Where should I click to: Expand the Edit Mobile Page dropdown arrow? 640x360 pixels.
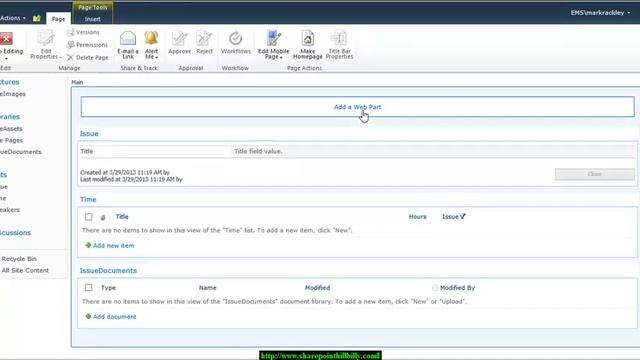click(281, 57)
